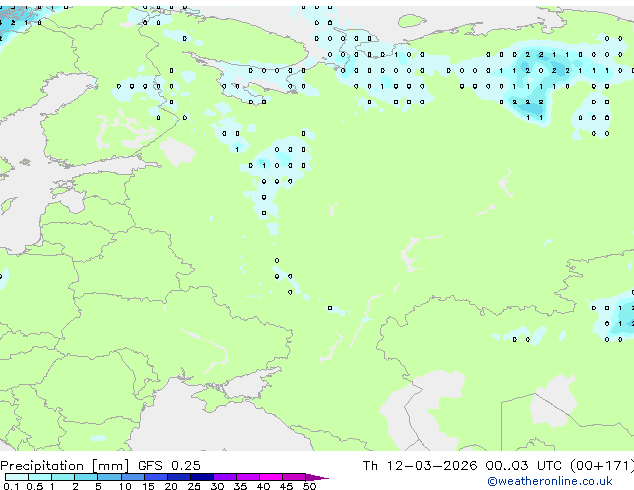The height and width of the screenshot is (490, 634).
Task: Choose the 20–25 mm legend color swatch
Action: tap(178, 477)
